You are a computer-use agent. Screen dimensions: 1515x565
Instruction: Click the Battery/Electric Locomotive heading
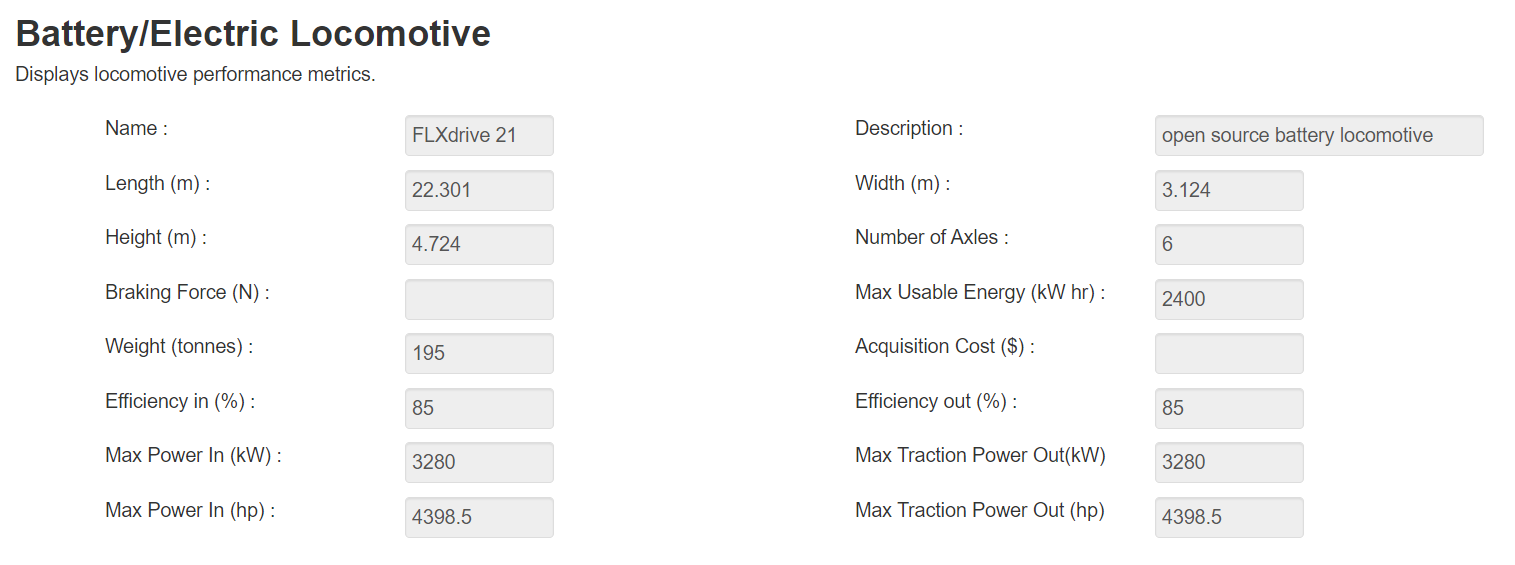pos(253,34)
